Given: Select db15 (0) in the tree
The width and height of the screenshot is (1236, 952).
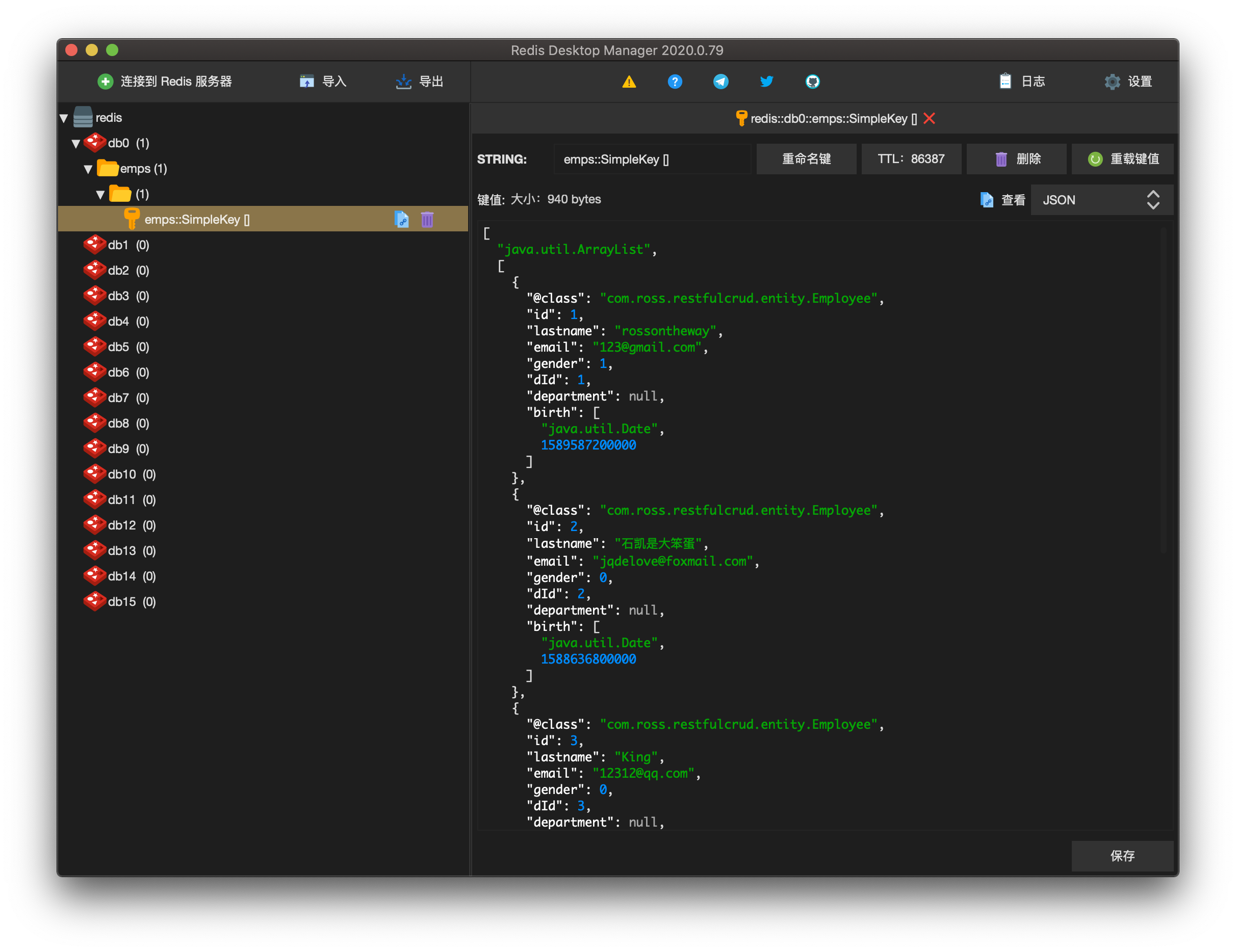Looking at the screenshot, I should coord(132,601).
